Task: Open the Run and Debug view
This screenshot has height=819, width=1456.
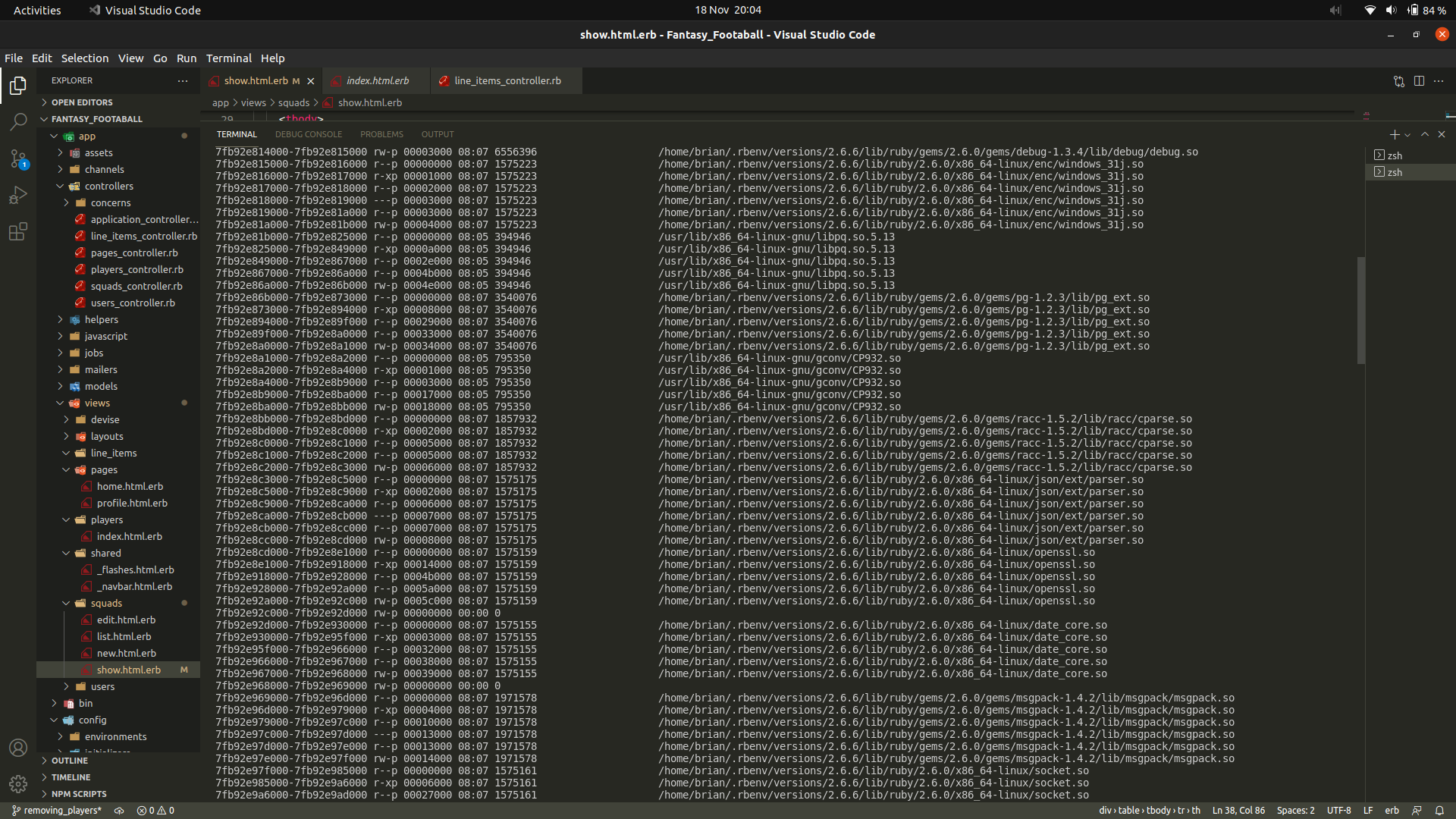Action: pyautogui.click(x=18, y=195)
